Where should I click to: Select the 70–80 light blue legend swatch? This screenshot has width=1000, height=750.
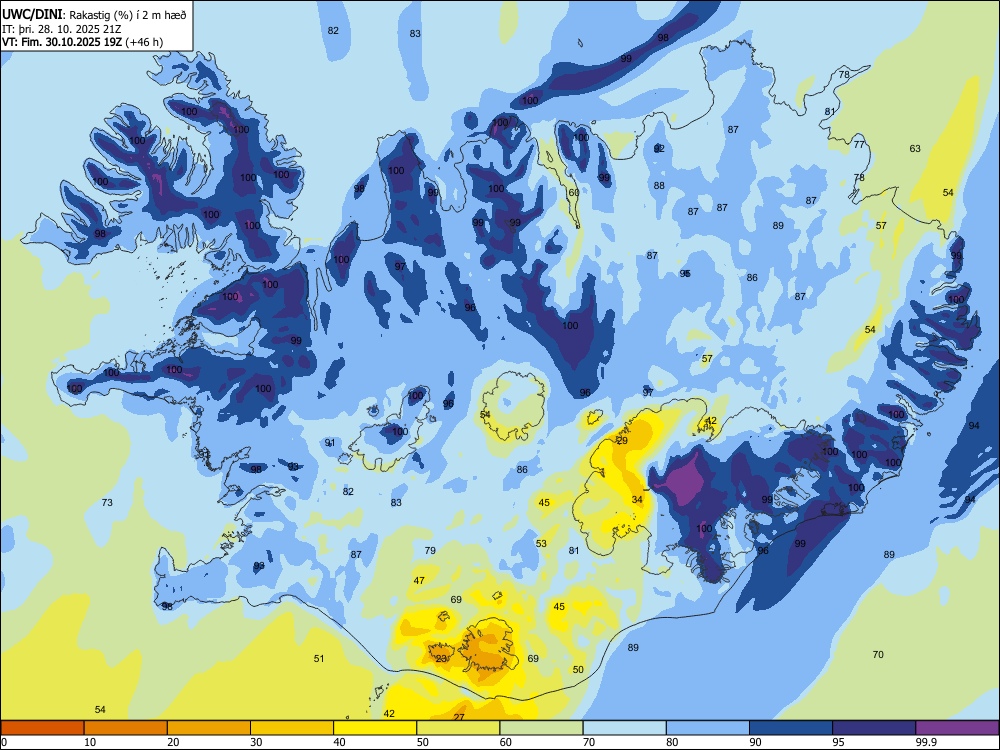[x=624, y=728]
